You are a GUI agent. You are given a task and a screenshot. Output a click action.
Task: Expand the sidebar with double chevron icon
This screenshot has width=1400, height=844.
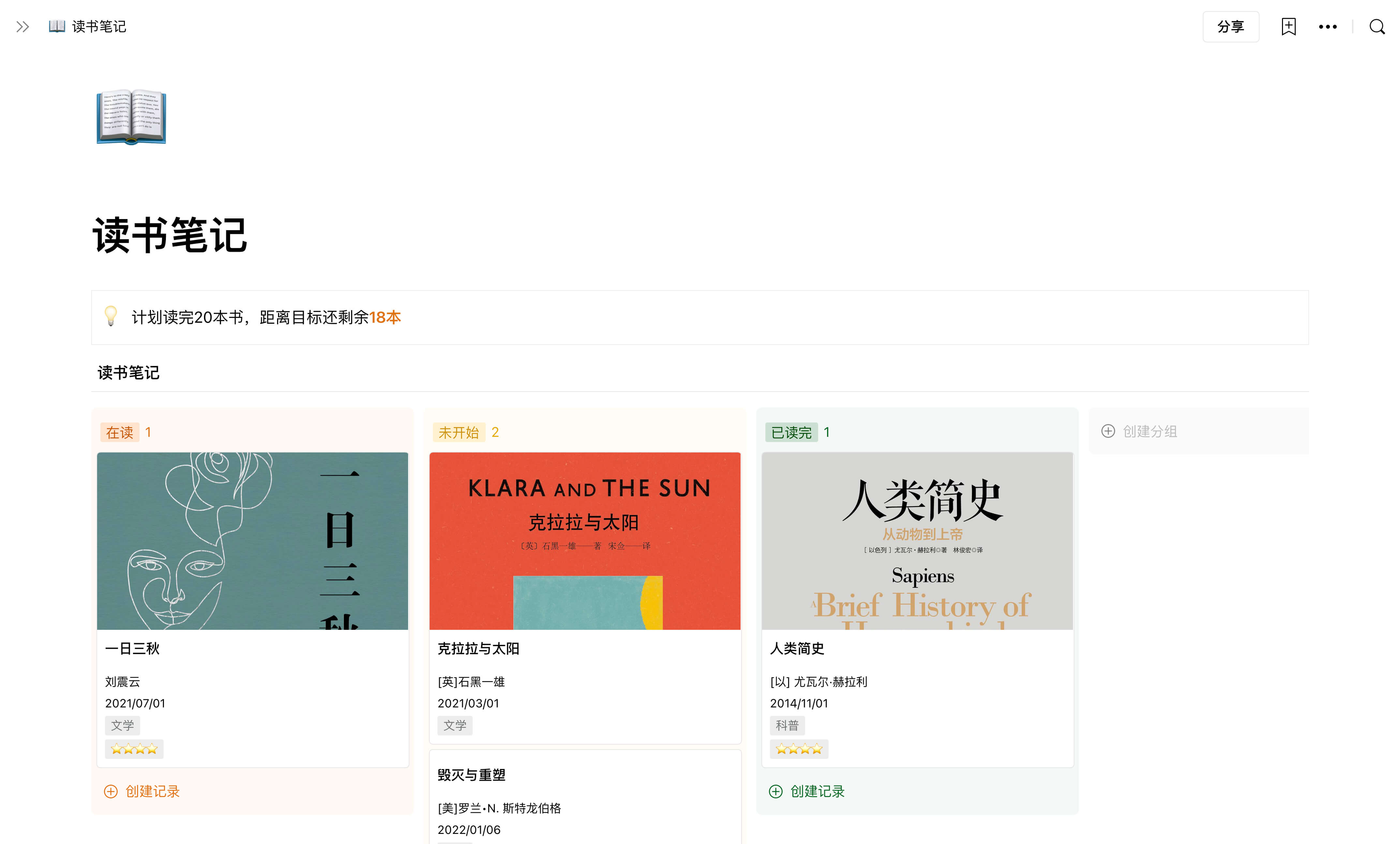click(x=23, y=27)
